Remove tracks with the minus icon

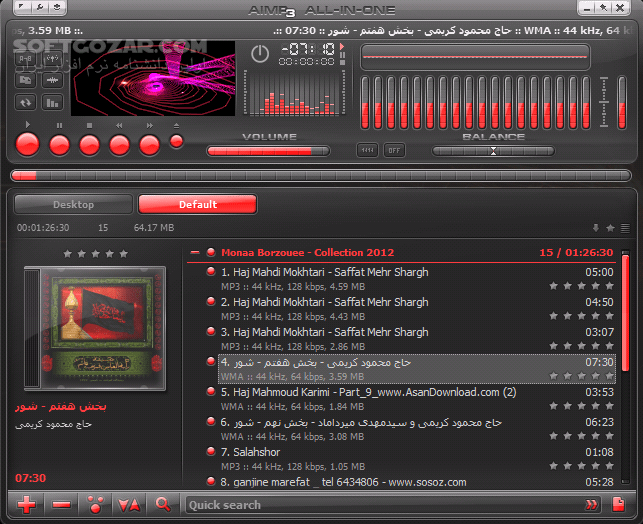(x=61, y=505)
